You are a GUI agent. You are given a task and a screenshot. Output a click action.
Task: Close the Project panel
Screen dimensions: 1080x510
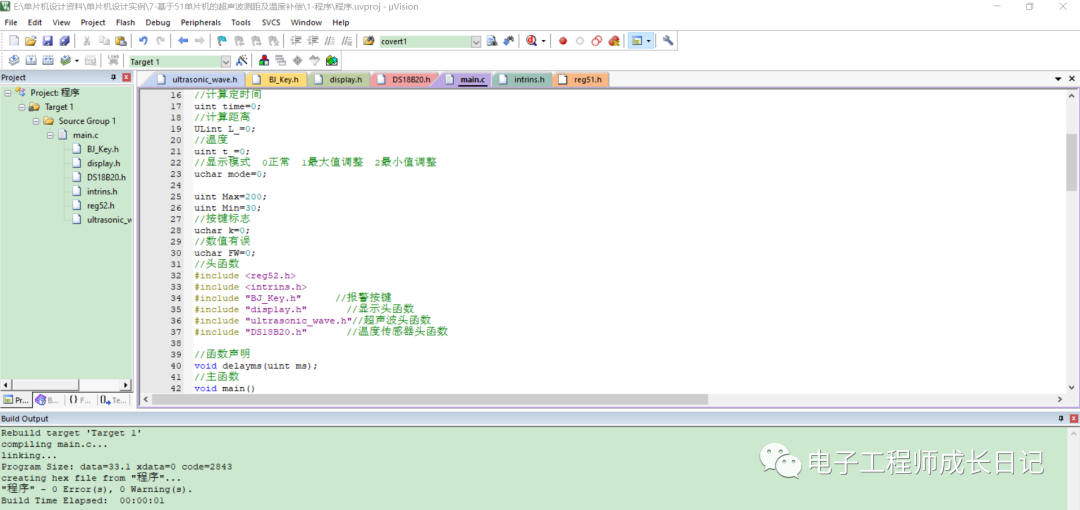click(x=126, y=78)
